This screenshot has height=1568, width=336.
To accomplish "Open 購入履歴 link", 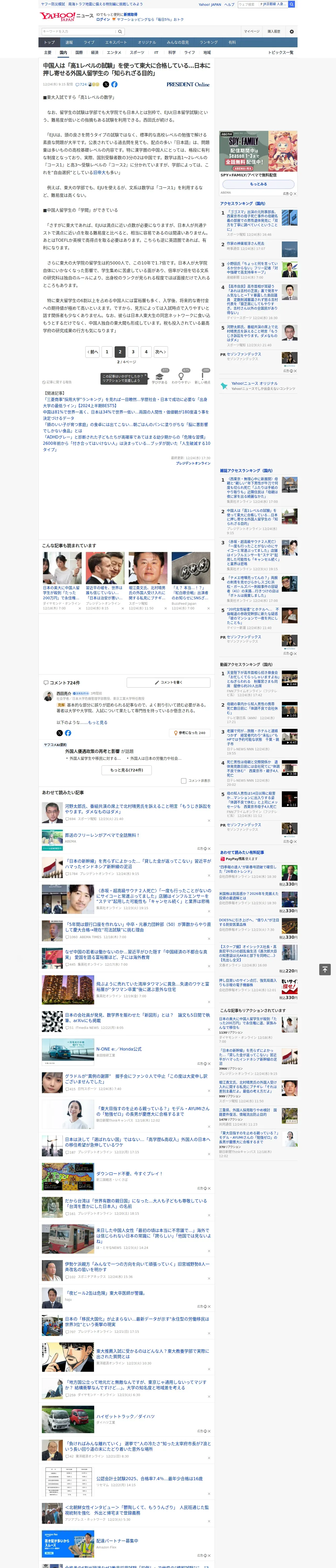I will (274, 31).
